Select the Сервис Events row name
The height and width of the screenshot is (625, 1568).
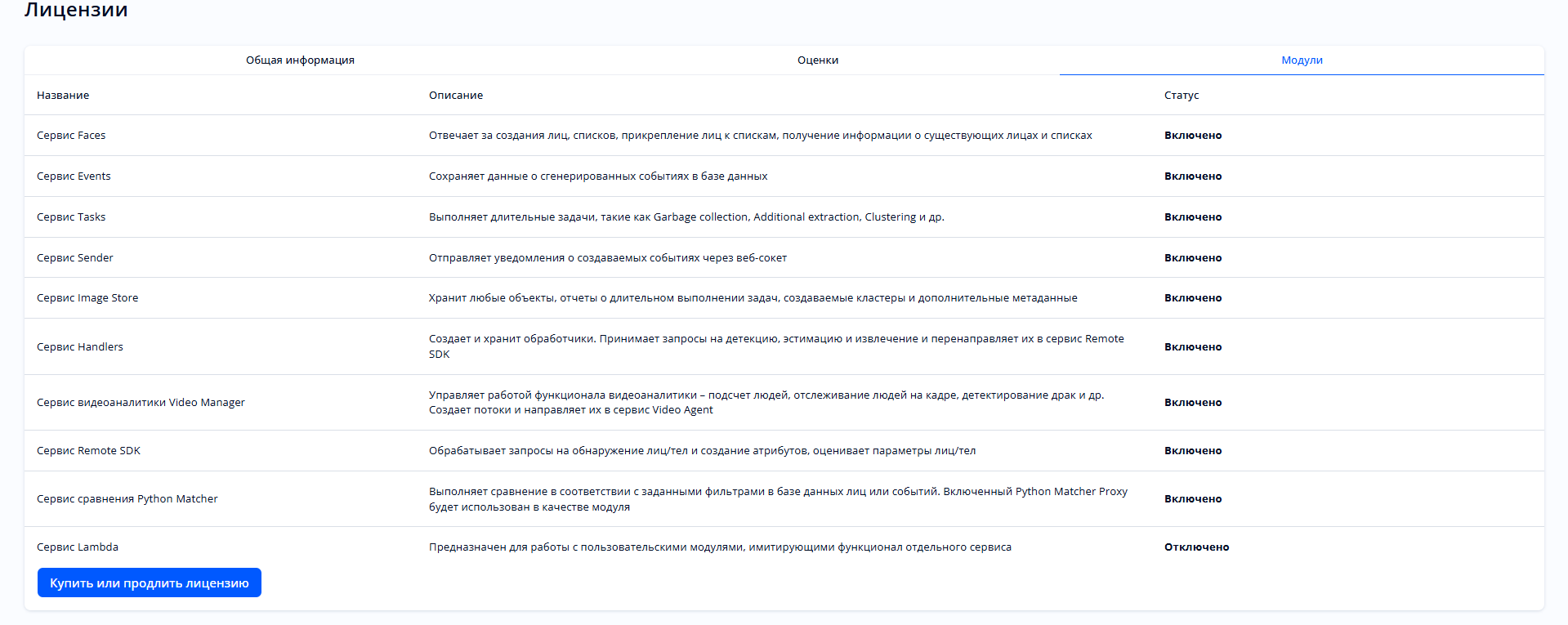(x=74, y=176)
